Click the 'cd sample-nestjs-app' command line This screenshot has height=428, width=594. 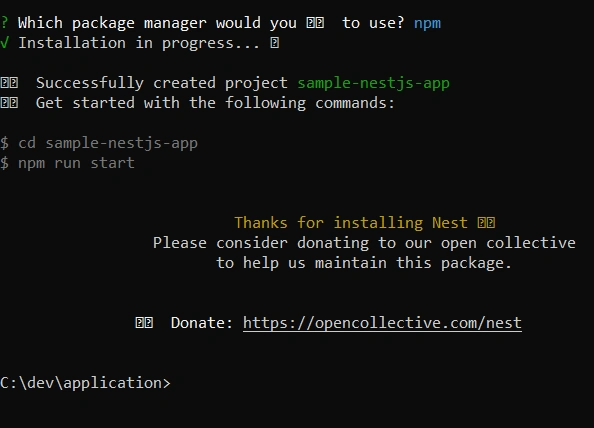coord(99,143)
